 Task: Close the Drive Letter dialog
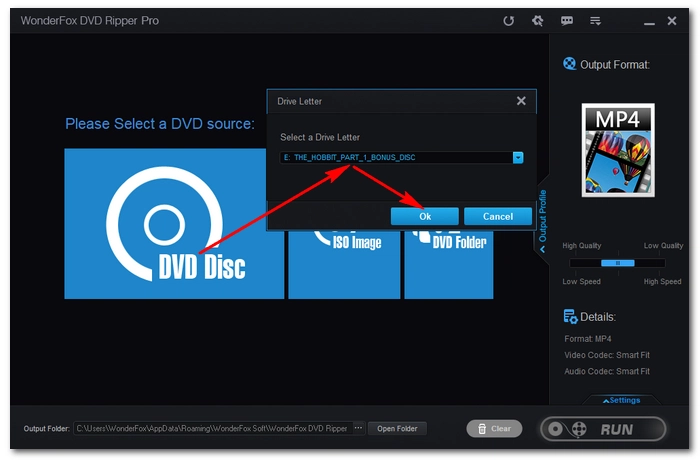click(521, 101)
